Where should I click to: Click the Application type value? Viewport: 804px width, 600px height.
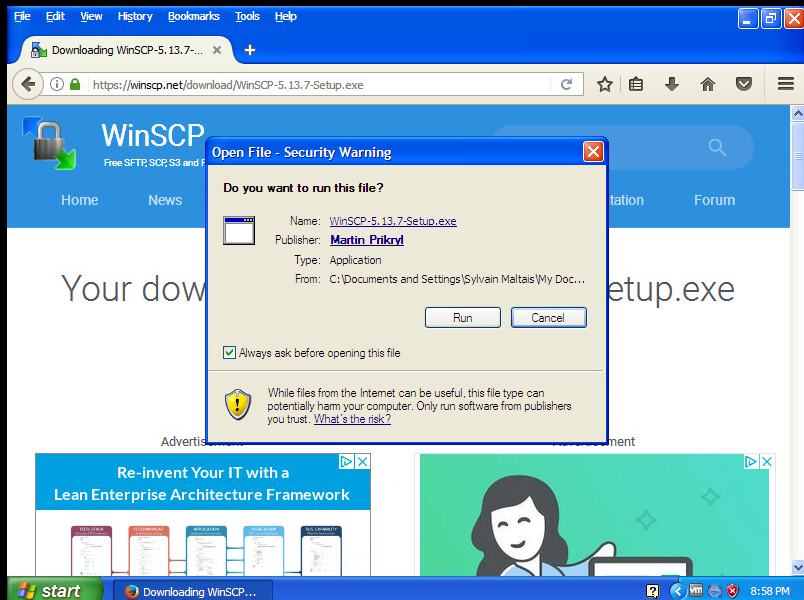click(355, 260)
